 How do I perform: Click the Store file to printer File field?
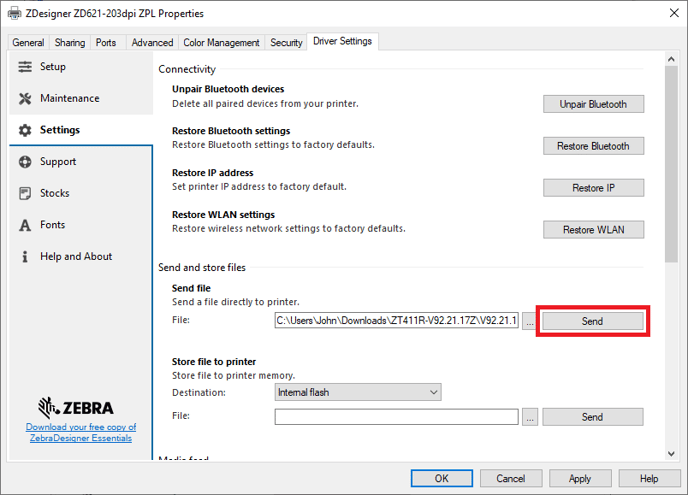click(x=397, y=417)
